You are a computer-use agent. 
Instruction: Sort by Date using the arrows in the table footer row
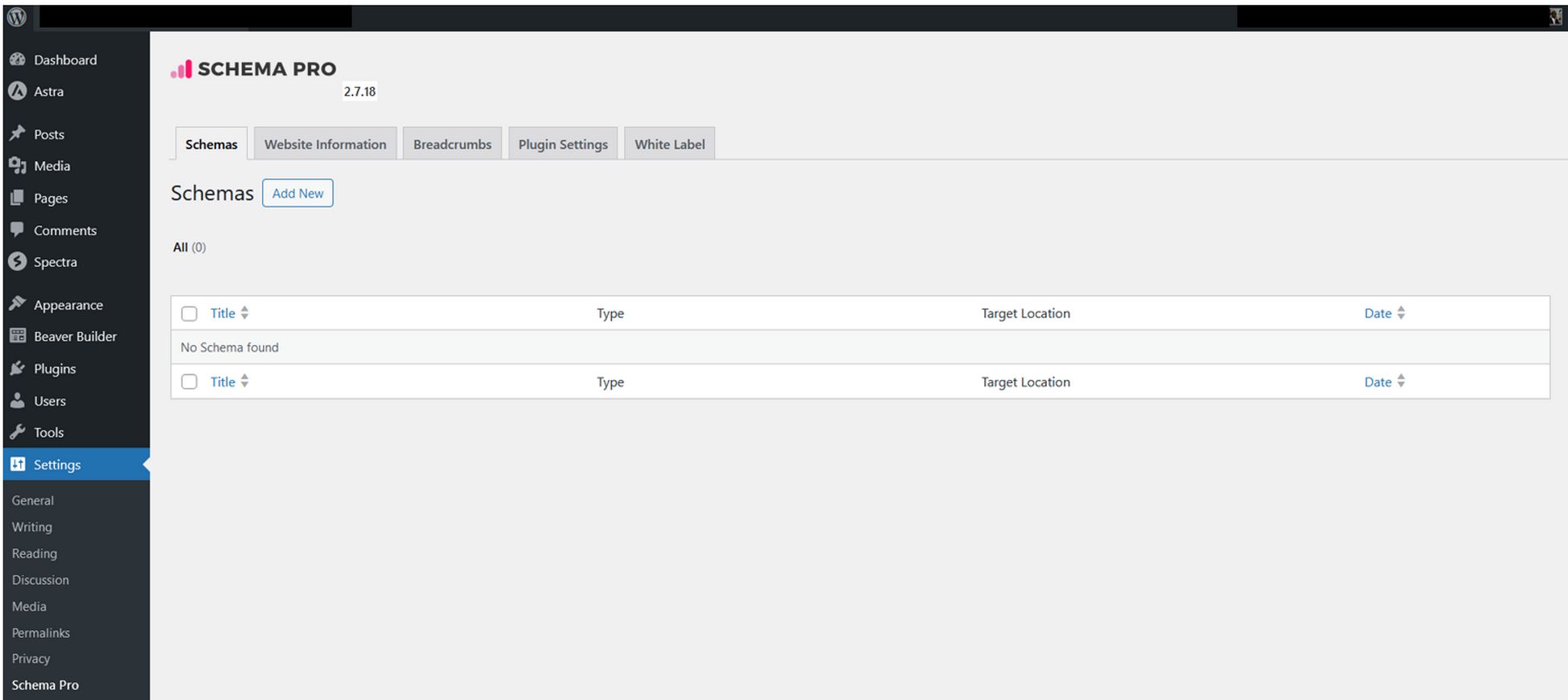point(1401,381)
